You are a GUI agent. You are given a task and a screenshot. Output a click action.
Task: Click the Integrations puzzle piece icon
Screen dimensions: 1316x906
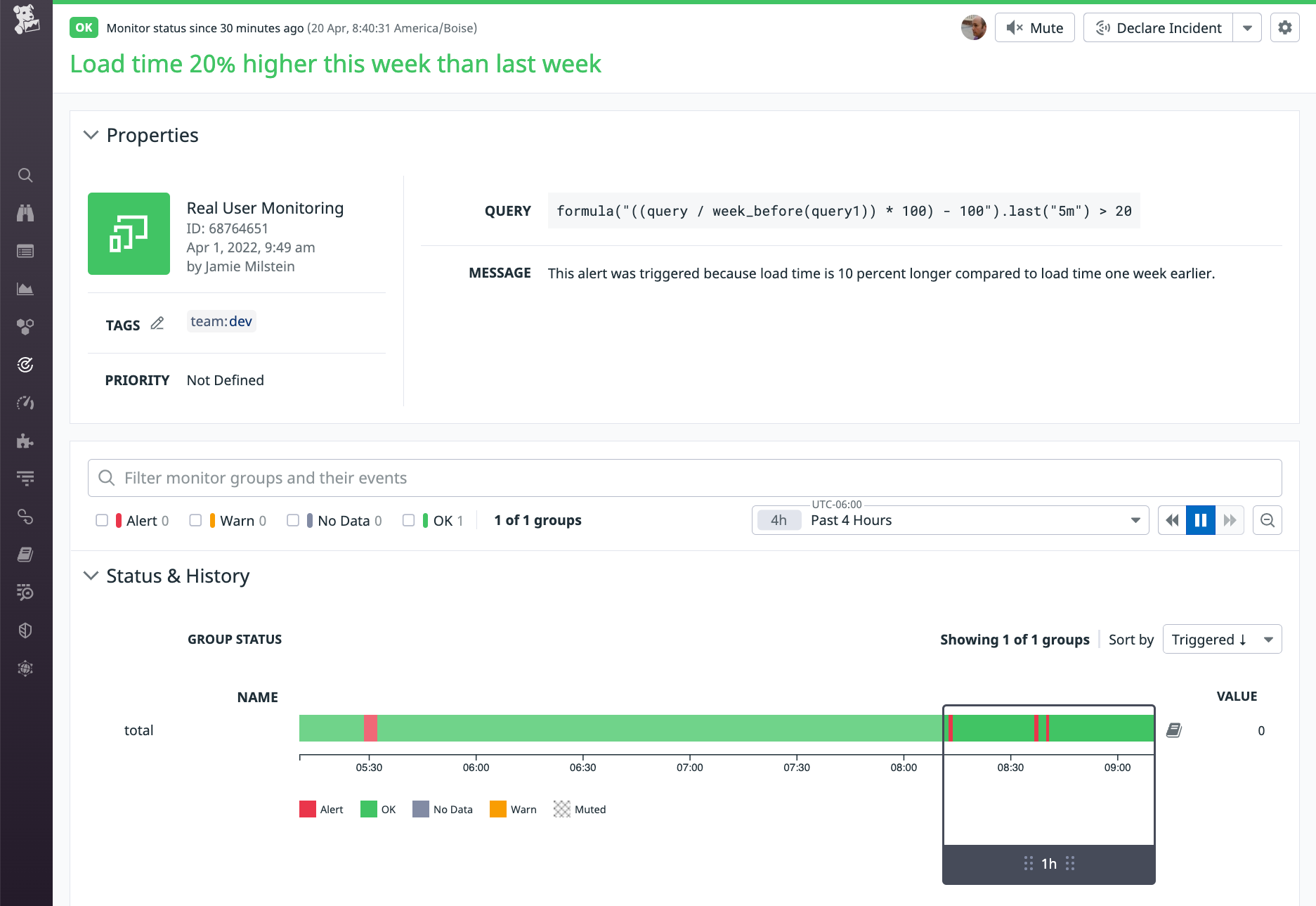(26, 441)
